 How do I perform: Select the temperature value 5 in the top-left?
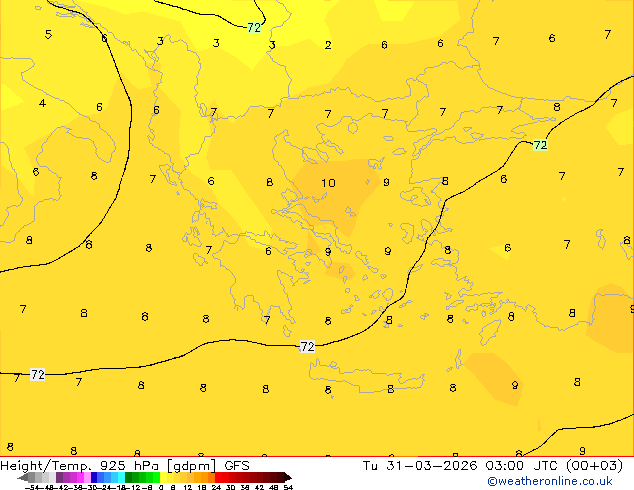tap(48, 34)
